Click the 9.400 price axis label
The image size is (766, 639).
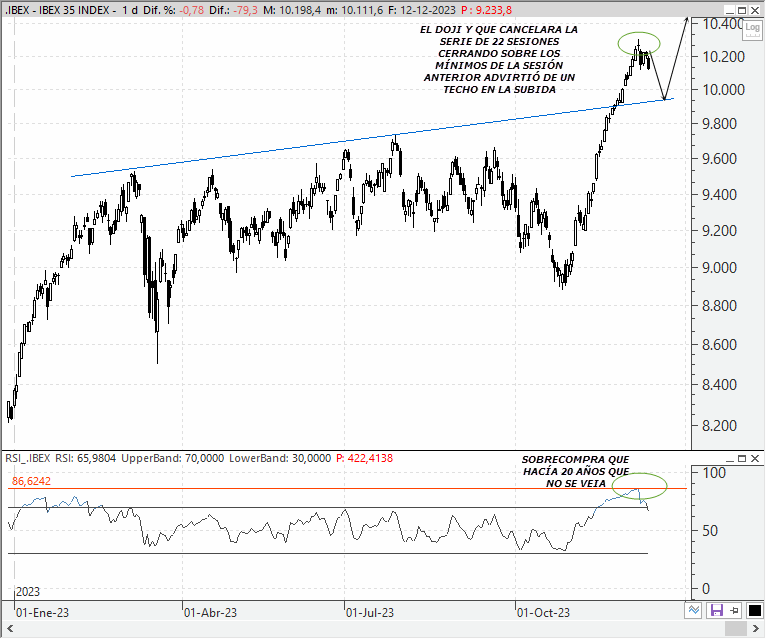pos(719,195)
